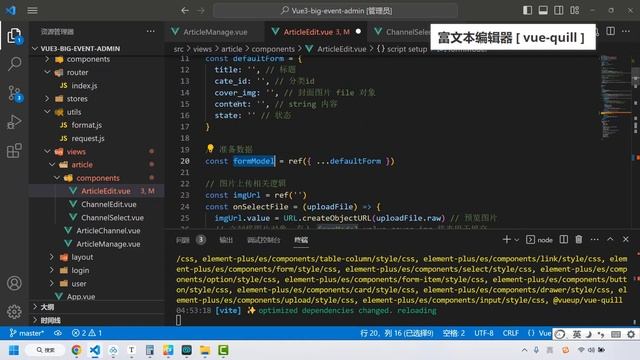
Task: Open the Source Control view
Action: pos(14,93)
